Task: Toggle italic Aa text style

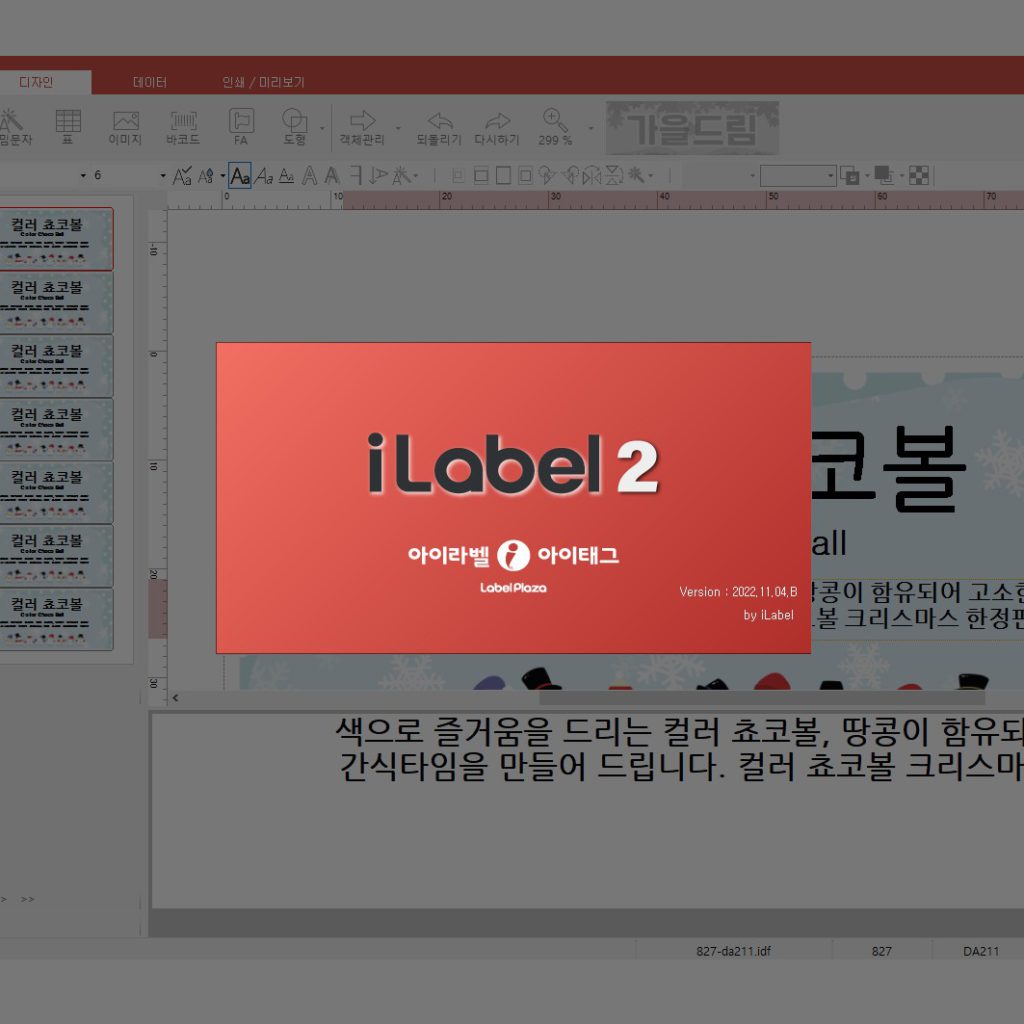Action: pos(264,176)
